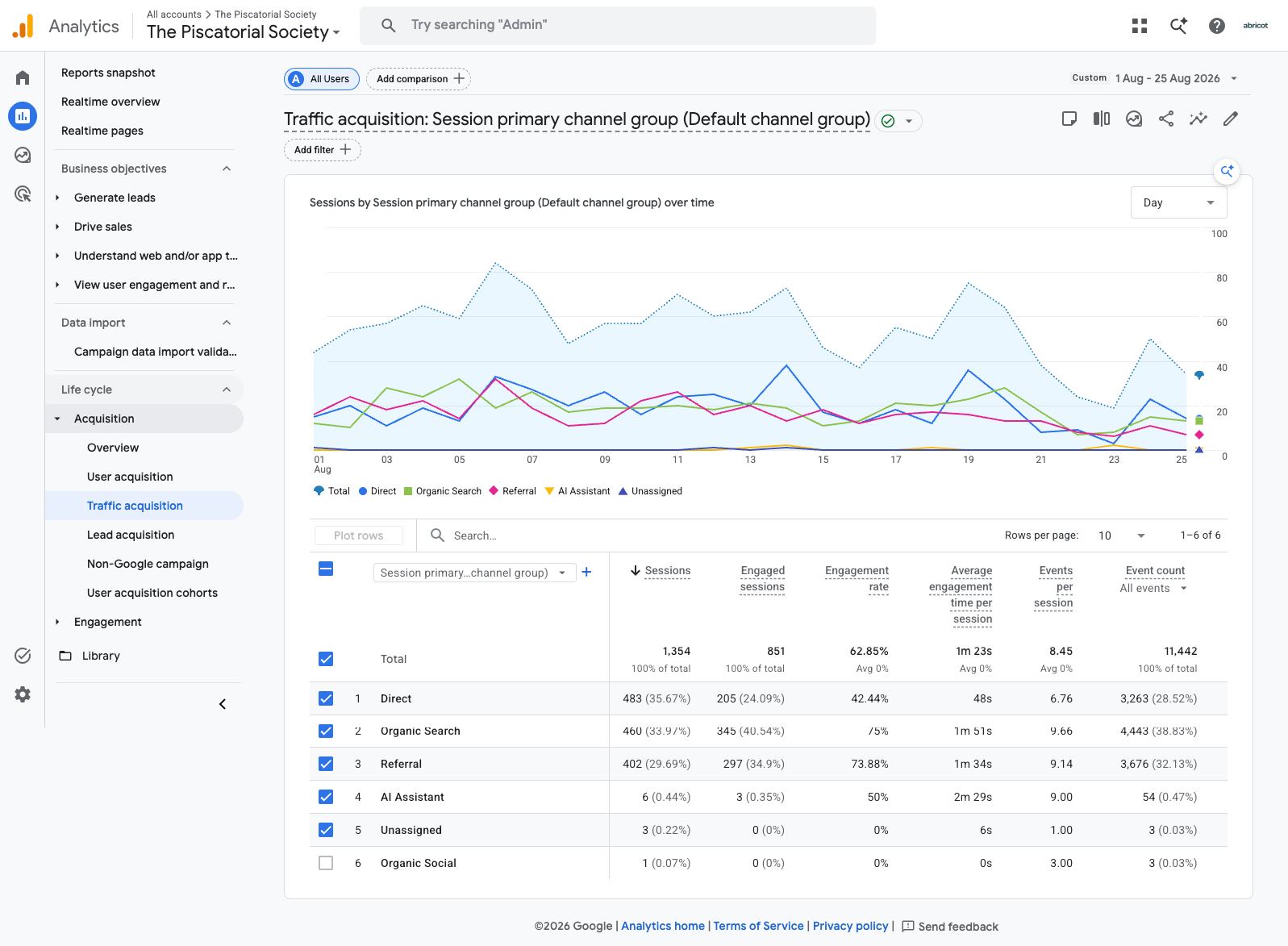
Task: Open the Day granularity dropdown
Action: (x=1178, y=202)
